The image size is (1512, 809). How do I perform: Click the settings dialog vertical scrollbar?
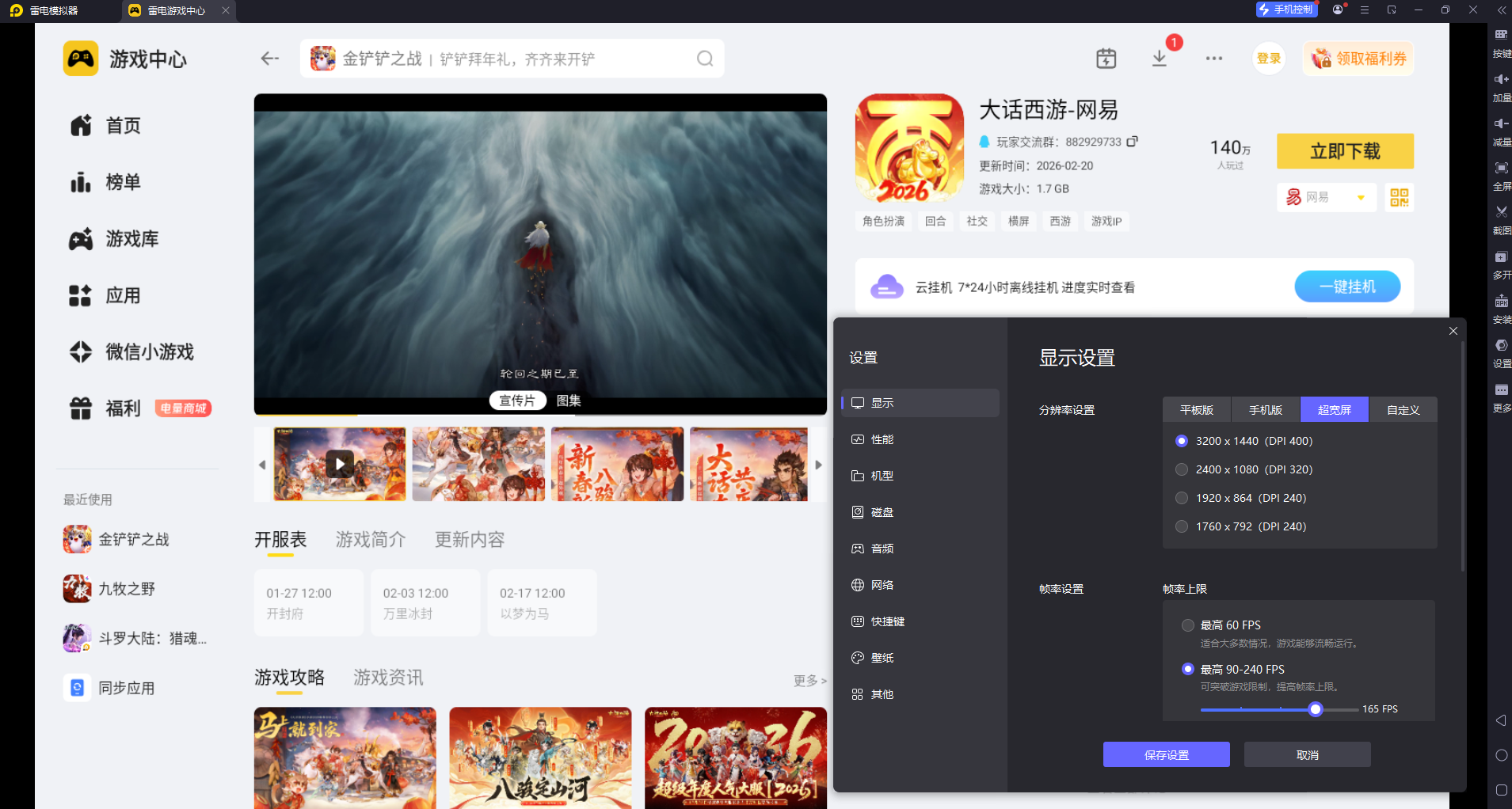pyautogui.click(x=1462, y=457)
